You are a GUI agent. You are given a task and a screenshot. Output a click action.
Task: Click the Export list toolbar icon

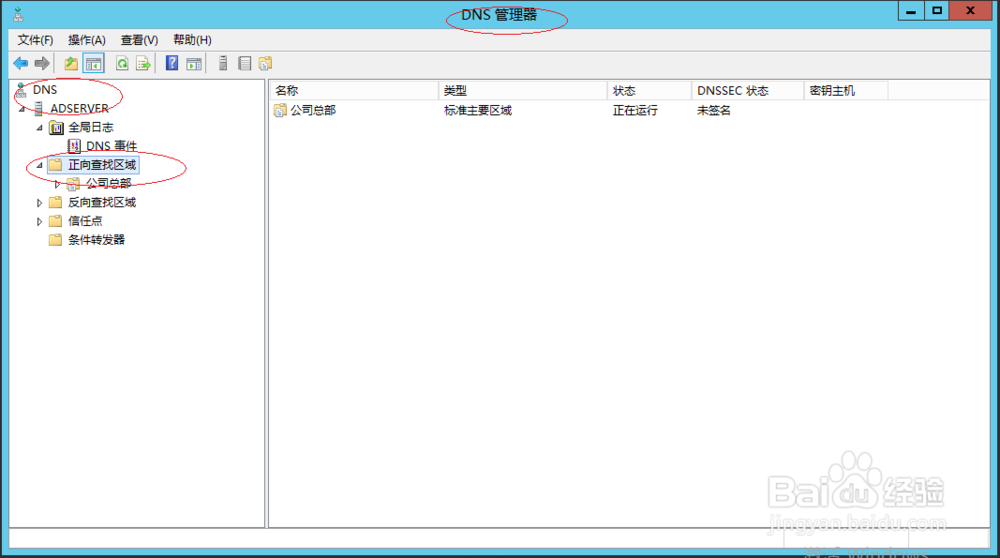tap(143, 63)
